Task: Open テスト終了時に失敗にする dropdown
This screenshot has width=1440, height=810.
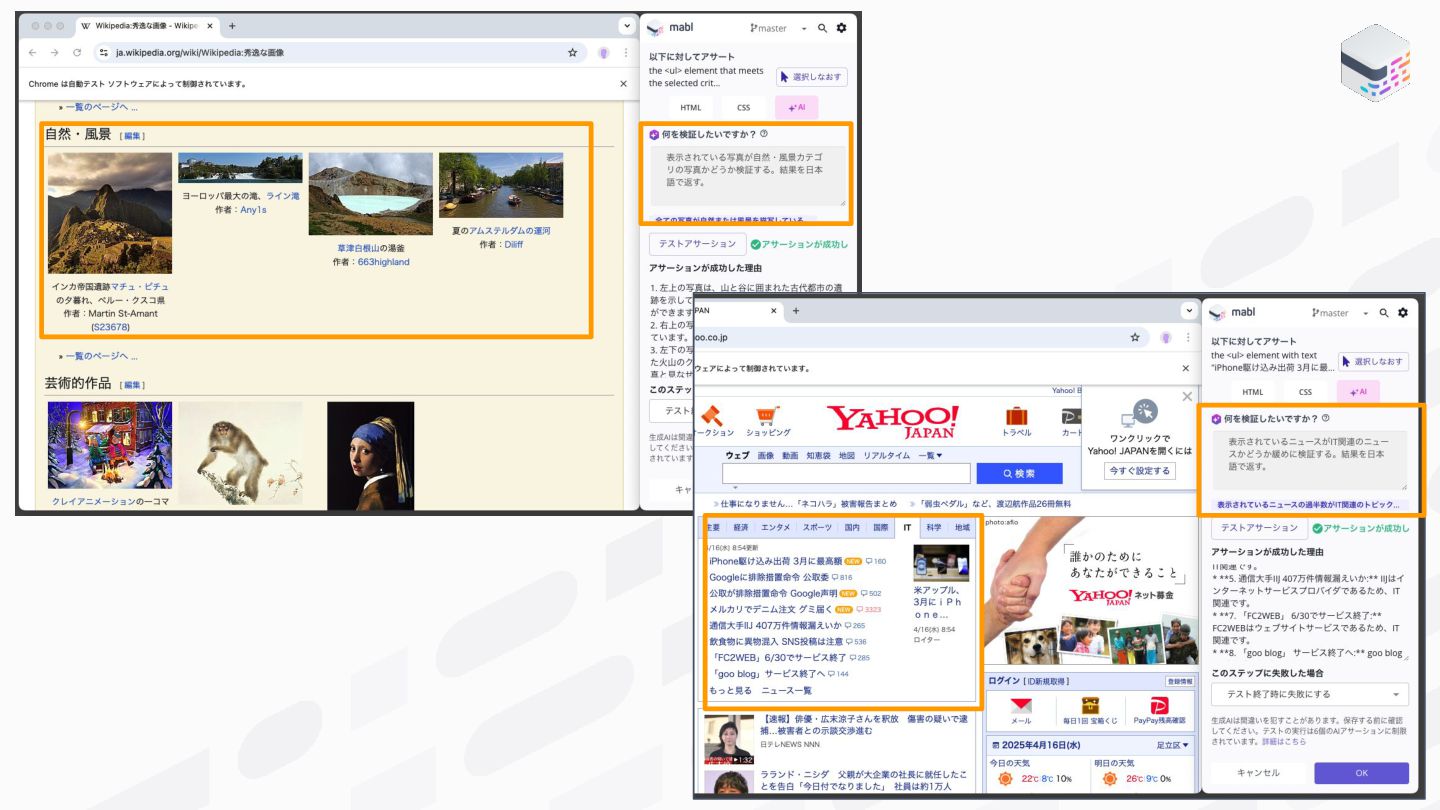Action: click(1310, 694)
